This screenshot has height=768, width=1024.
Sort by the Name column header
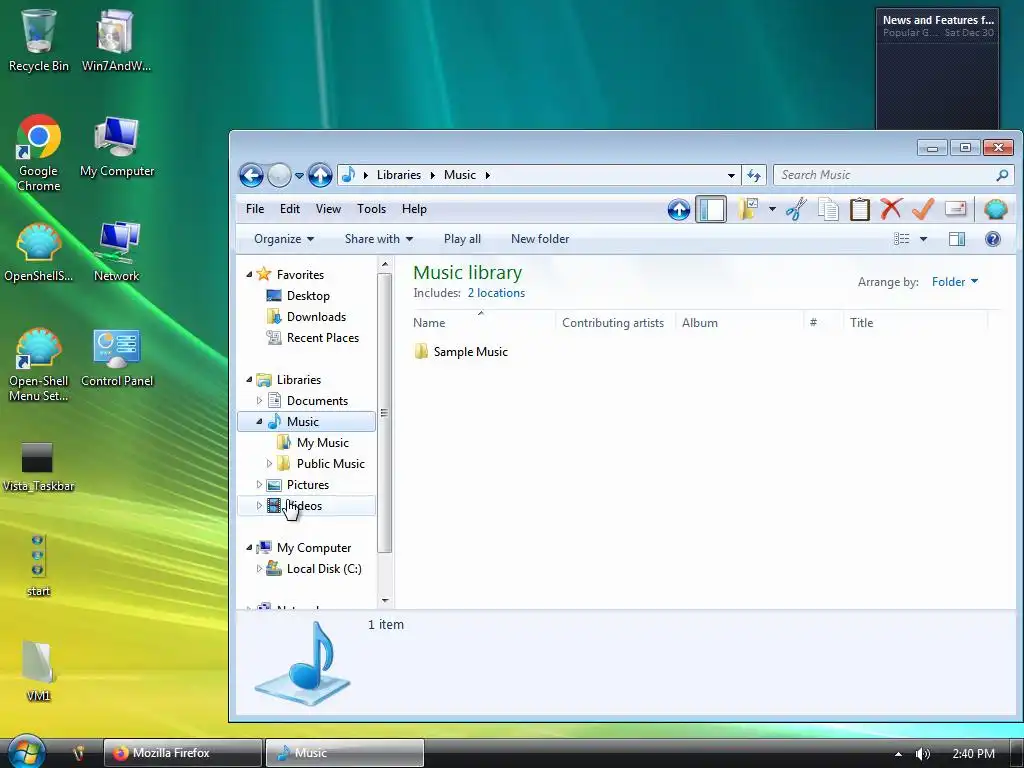point(482,323)
